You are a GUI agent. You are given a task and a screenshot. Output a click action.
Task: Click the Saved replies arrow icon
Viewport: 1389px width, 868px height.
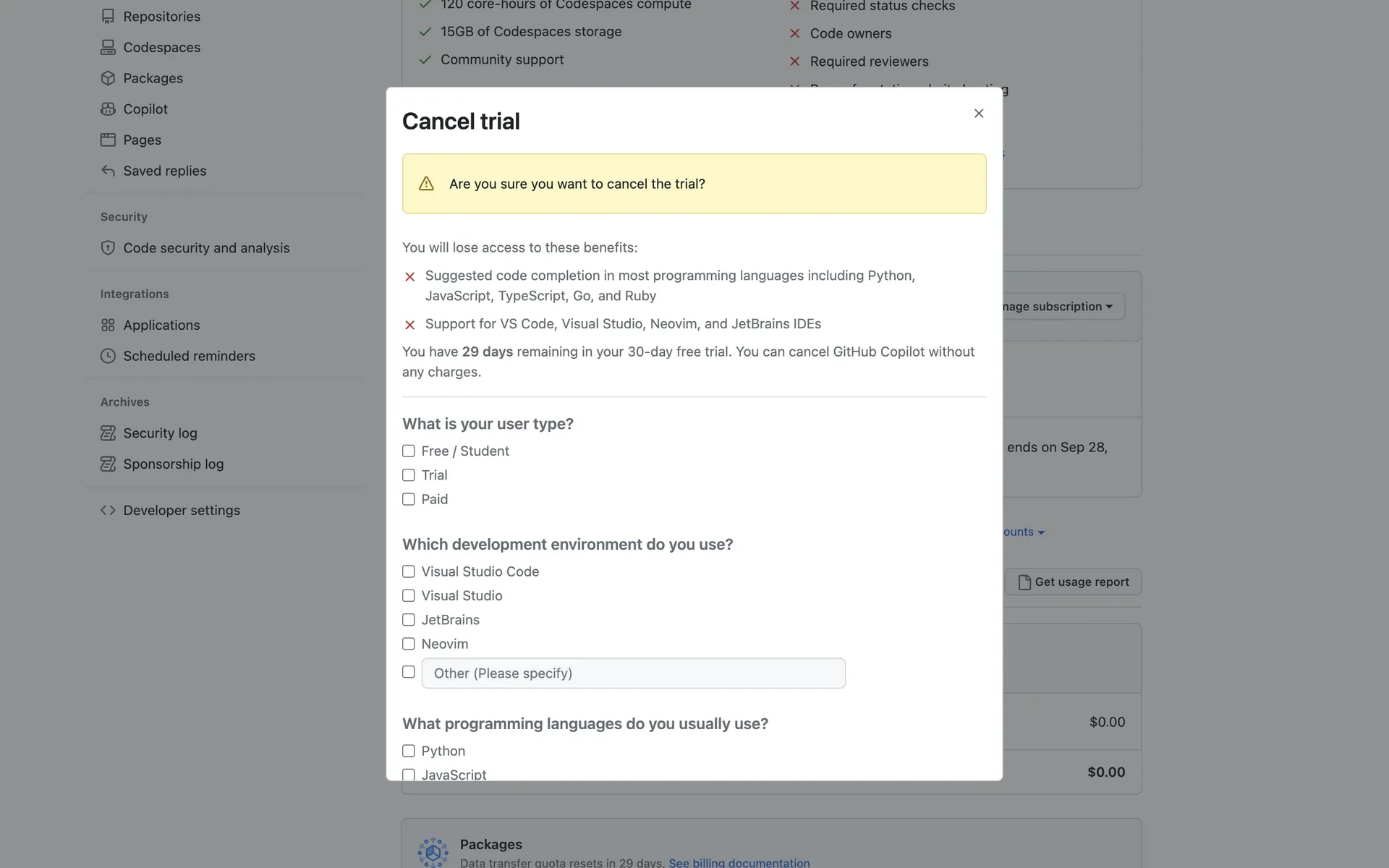click(108, 171)
